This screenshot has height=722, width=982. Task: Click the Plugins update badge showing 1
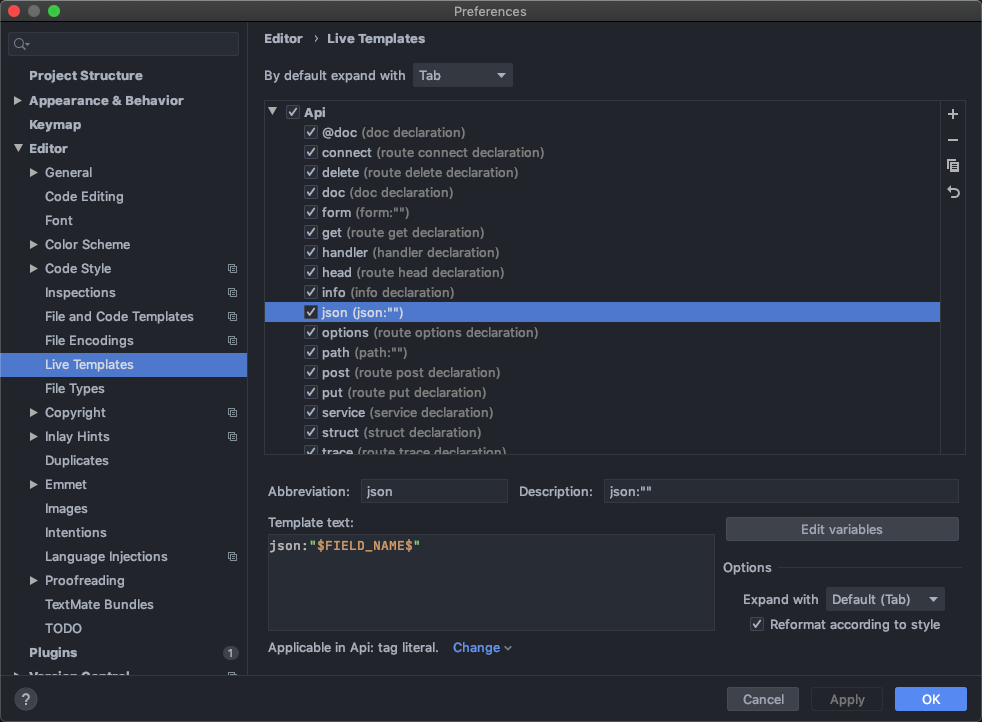point(230,653)
